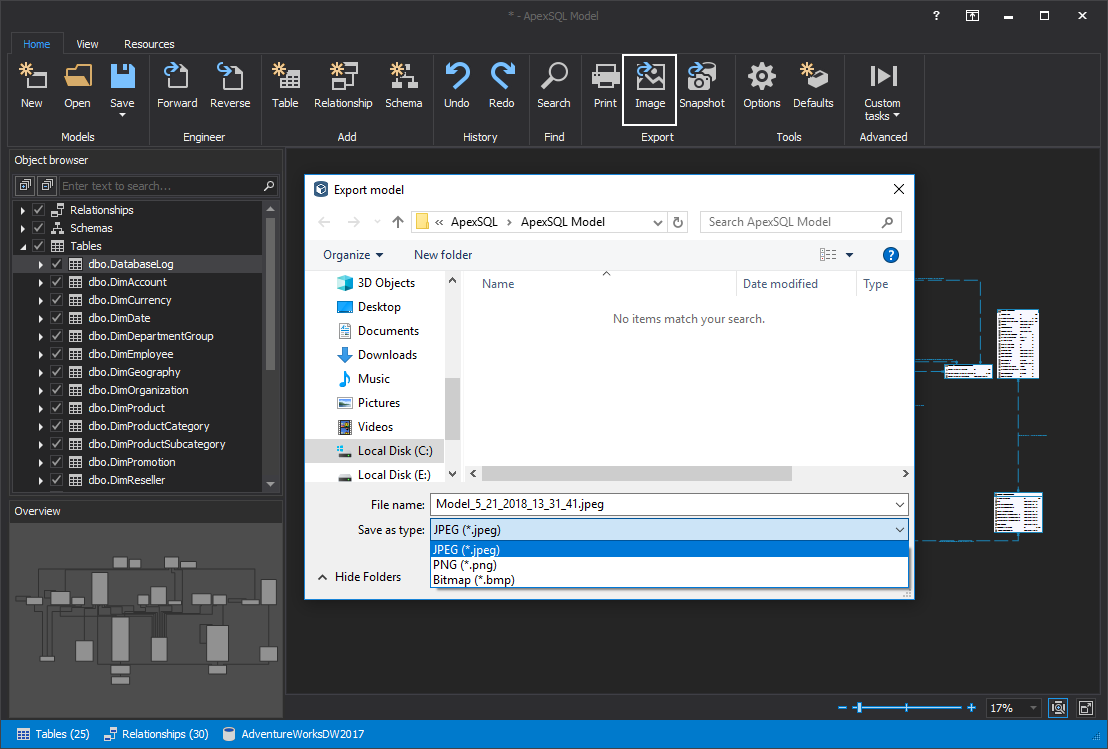Uncheck the Schemas checkbox
The width and height of the screenshot is (1108, 749).
pos(39,228)
